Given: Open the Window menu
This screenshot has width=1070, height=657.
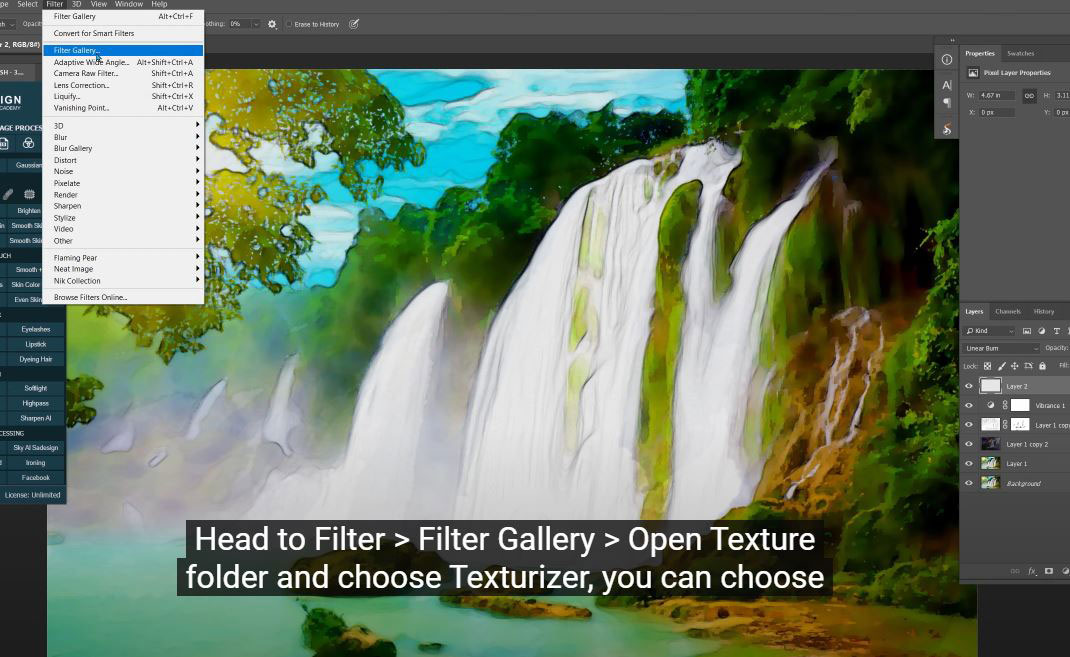Looking at the screenshot, I should pyautogui.click(x=129, y=4).
